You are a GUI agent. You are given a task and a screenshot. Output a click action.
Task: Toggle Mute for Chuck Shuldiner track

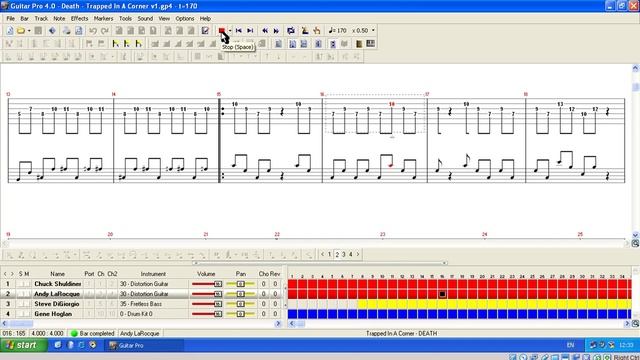[27, 284]
